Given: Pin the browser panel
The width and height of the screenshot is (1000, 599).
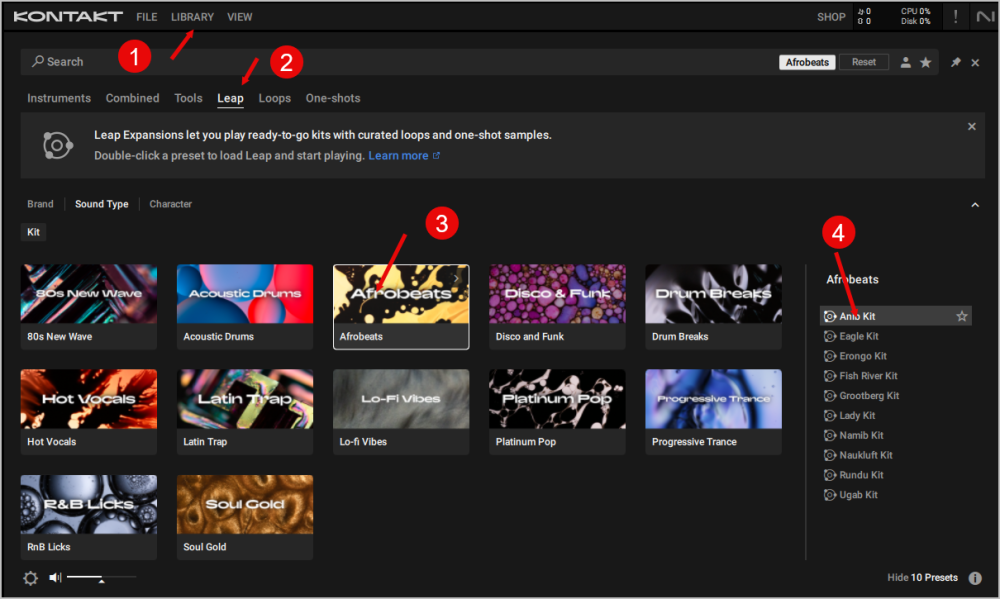Looking at the screenshot, I should 955,62.
